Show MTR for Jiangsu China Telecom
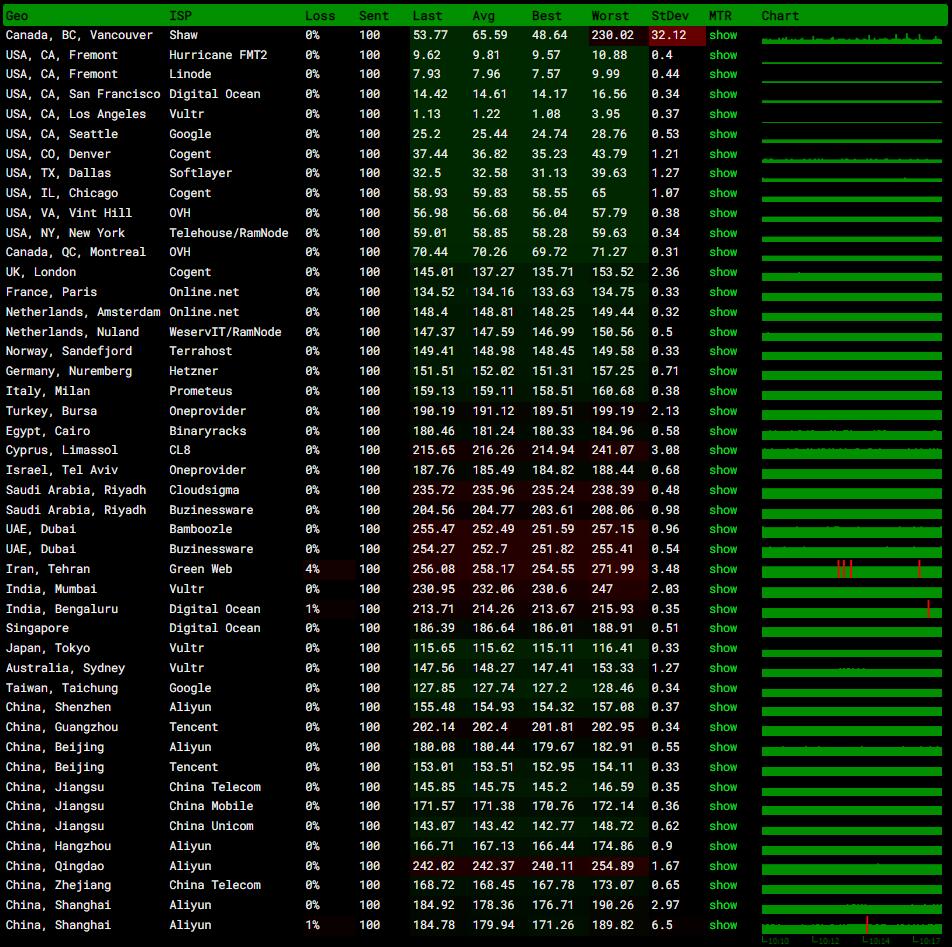952x947 pixels. (723, 787)
